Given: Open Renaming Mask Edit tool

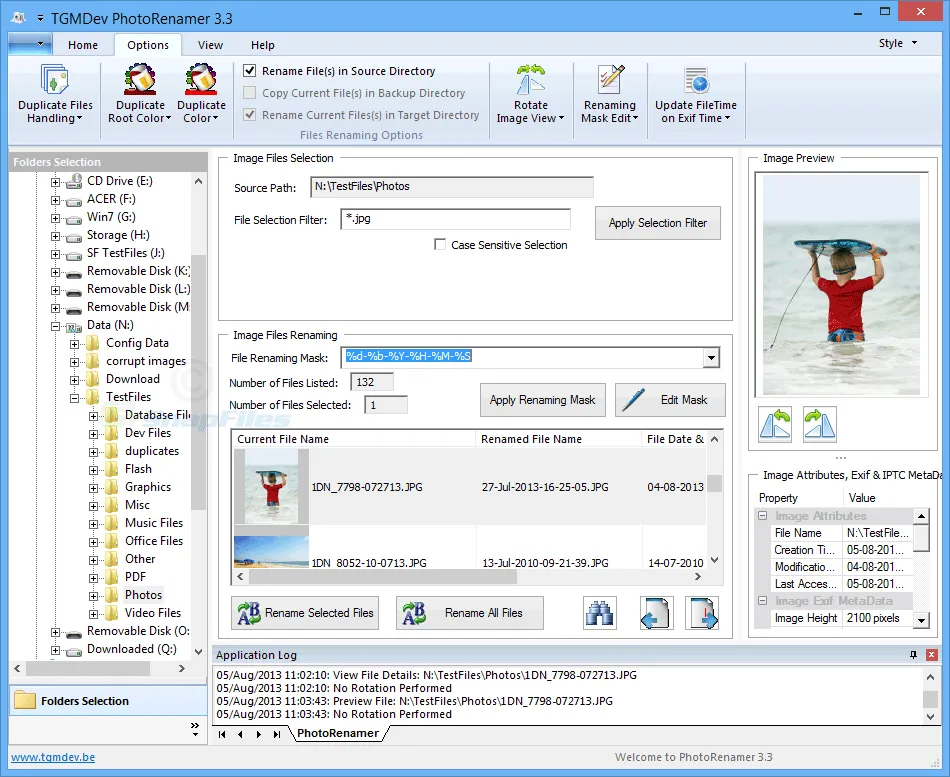Looking at the screenshot, I should coord(610,95).
